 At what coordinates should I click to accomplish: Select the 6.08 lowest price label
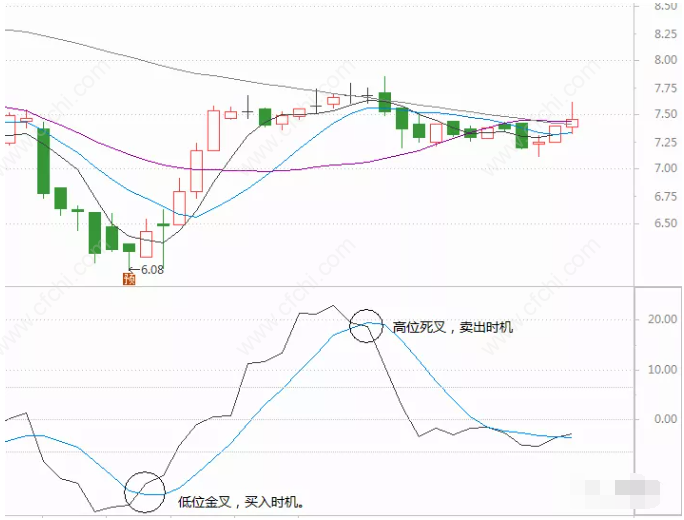(152, 270)
